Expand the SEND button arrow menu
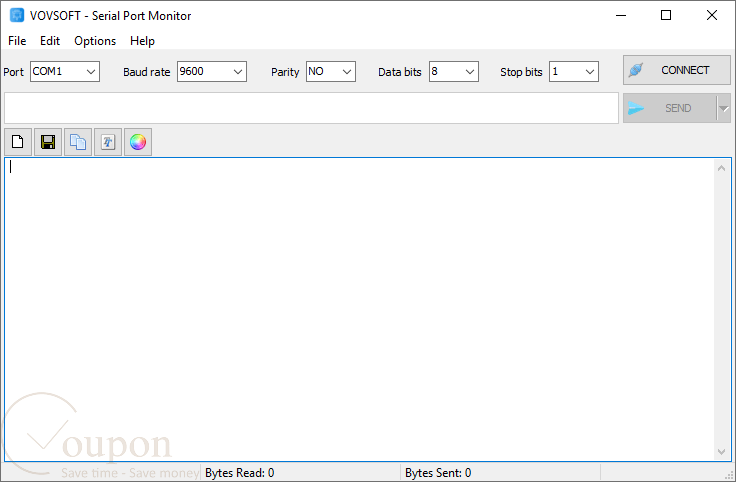736x482 pixels. click(724, 108)
